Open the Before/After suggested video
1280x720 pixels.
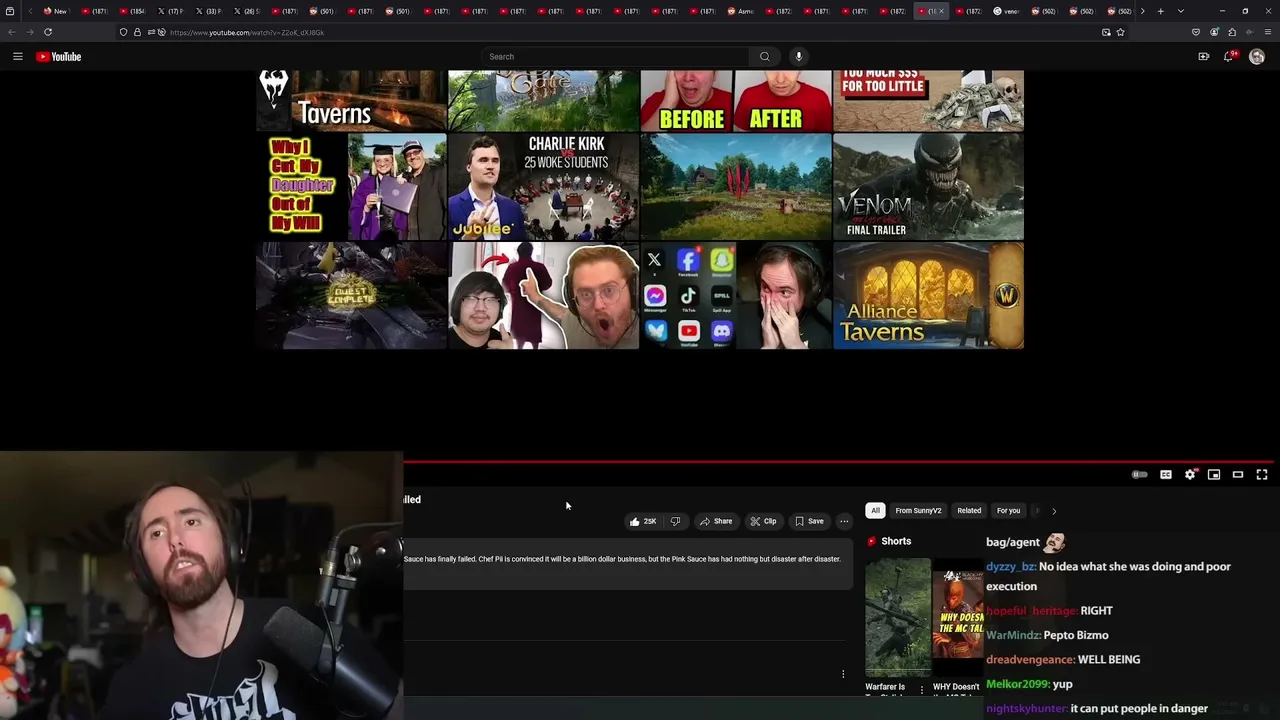[735, 100]
